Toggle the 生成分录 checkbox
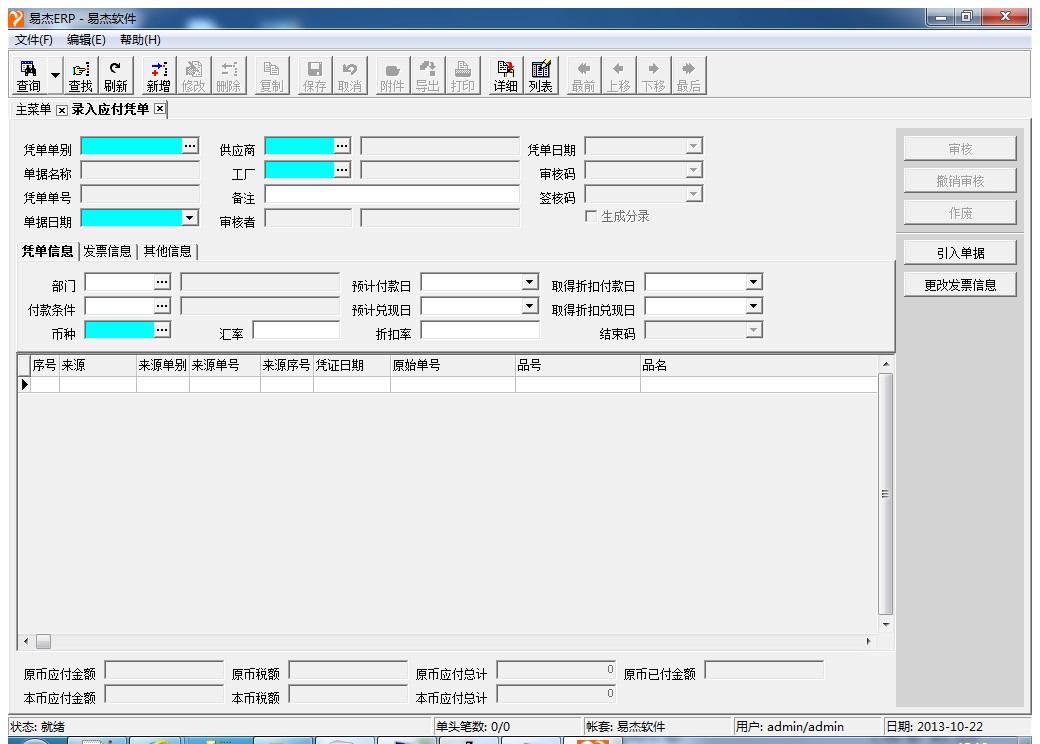Image resolution: width=1040 pixels, height=744 pixels. 591,217
